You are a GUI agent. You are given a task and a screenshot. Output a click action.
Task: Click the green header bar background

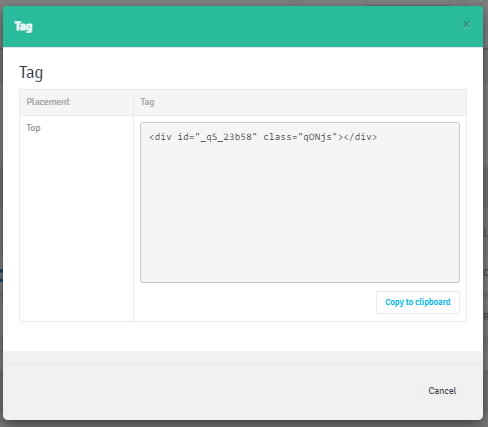[x=243, y=26]
